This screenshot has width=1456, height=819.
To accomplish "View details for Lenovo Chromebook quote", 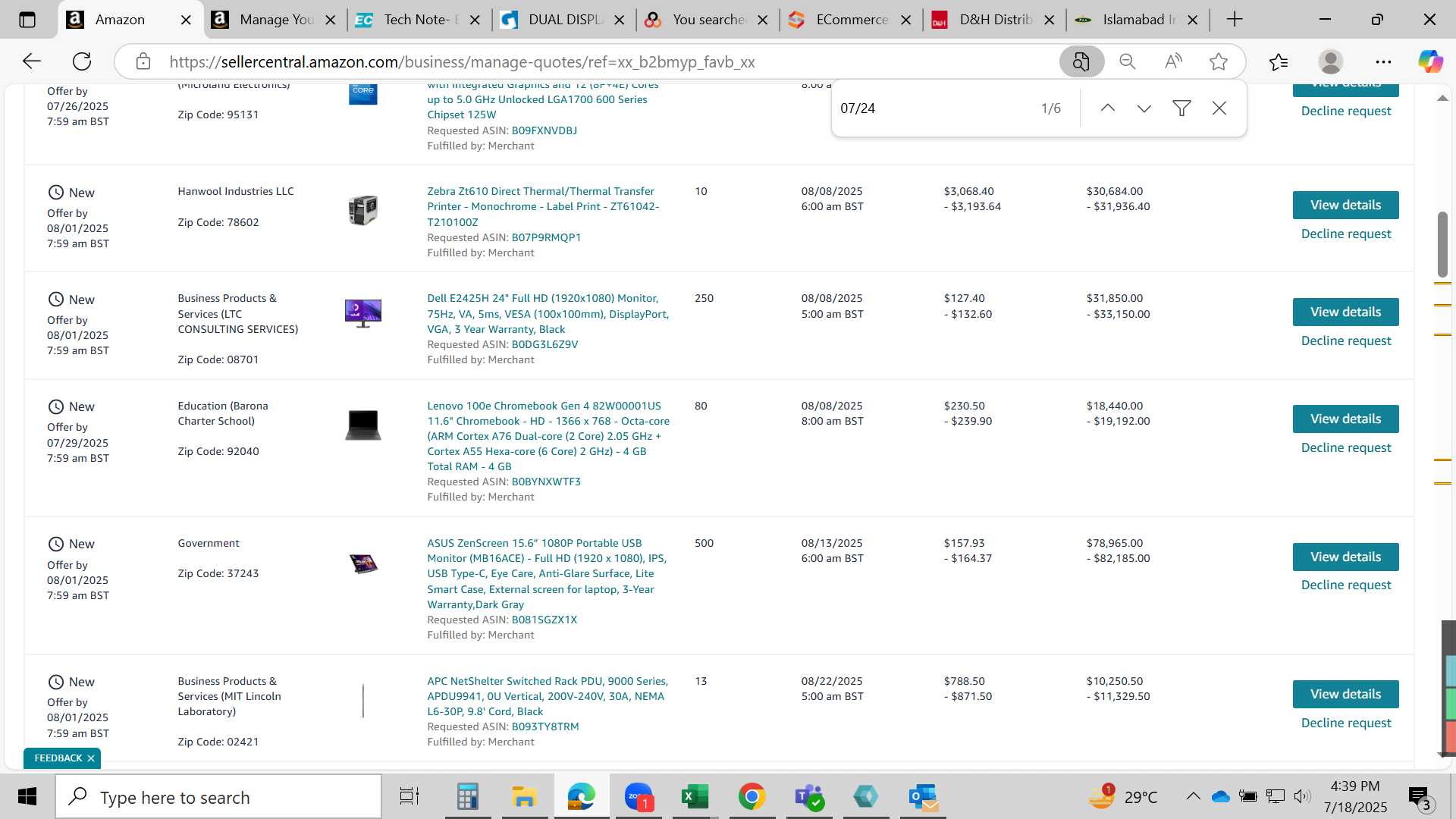I will point(1345,419).
